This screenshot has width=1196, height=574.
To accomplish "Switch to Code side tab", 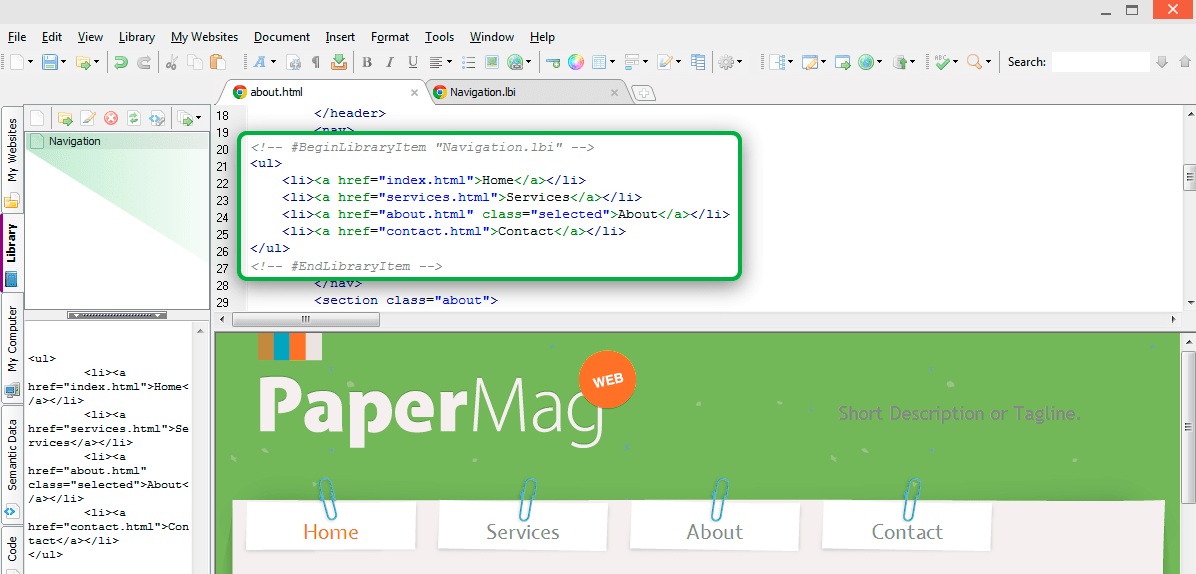I will pos(11,550).
